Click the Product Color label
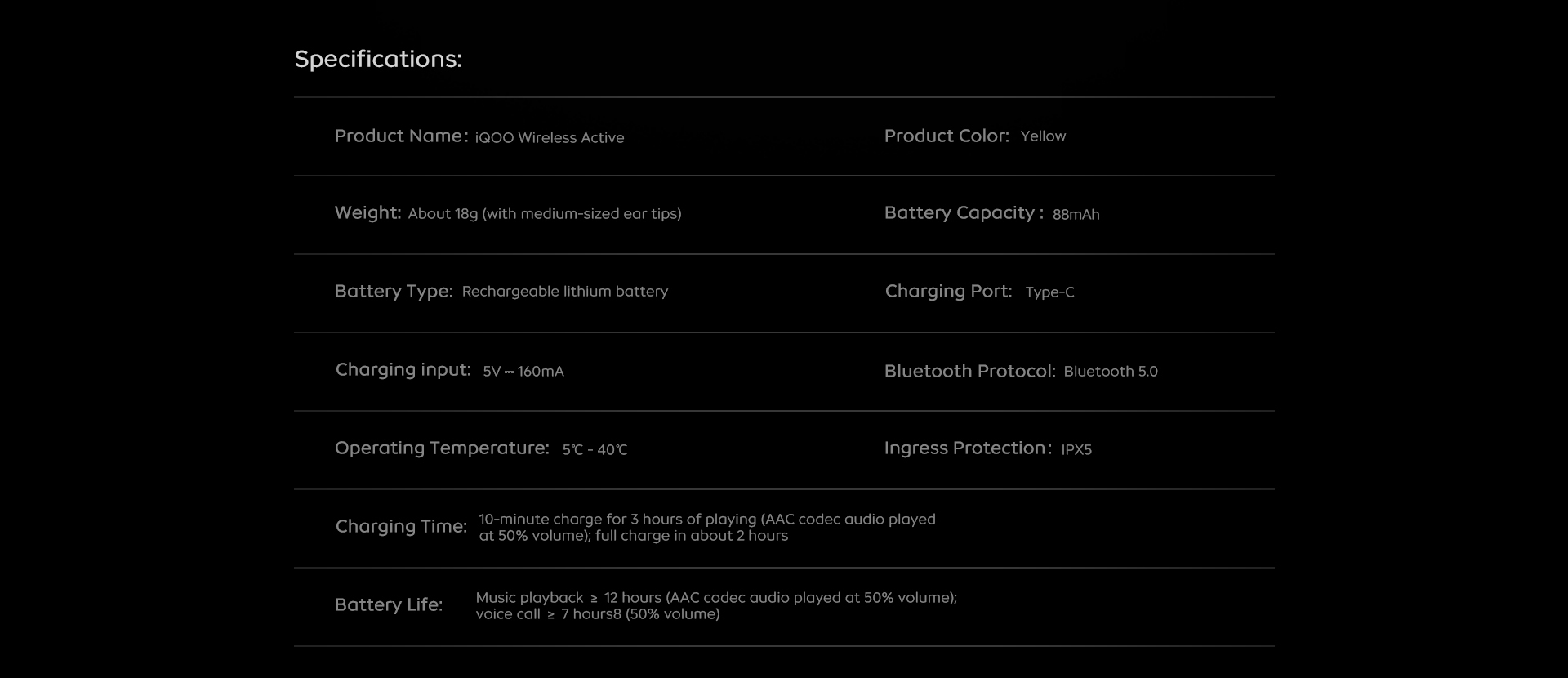Screen dimensions: 1568x678 point(947,136)
